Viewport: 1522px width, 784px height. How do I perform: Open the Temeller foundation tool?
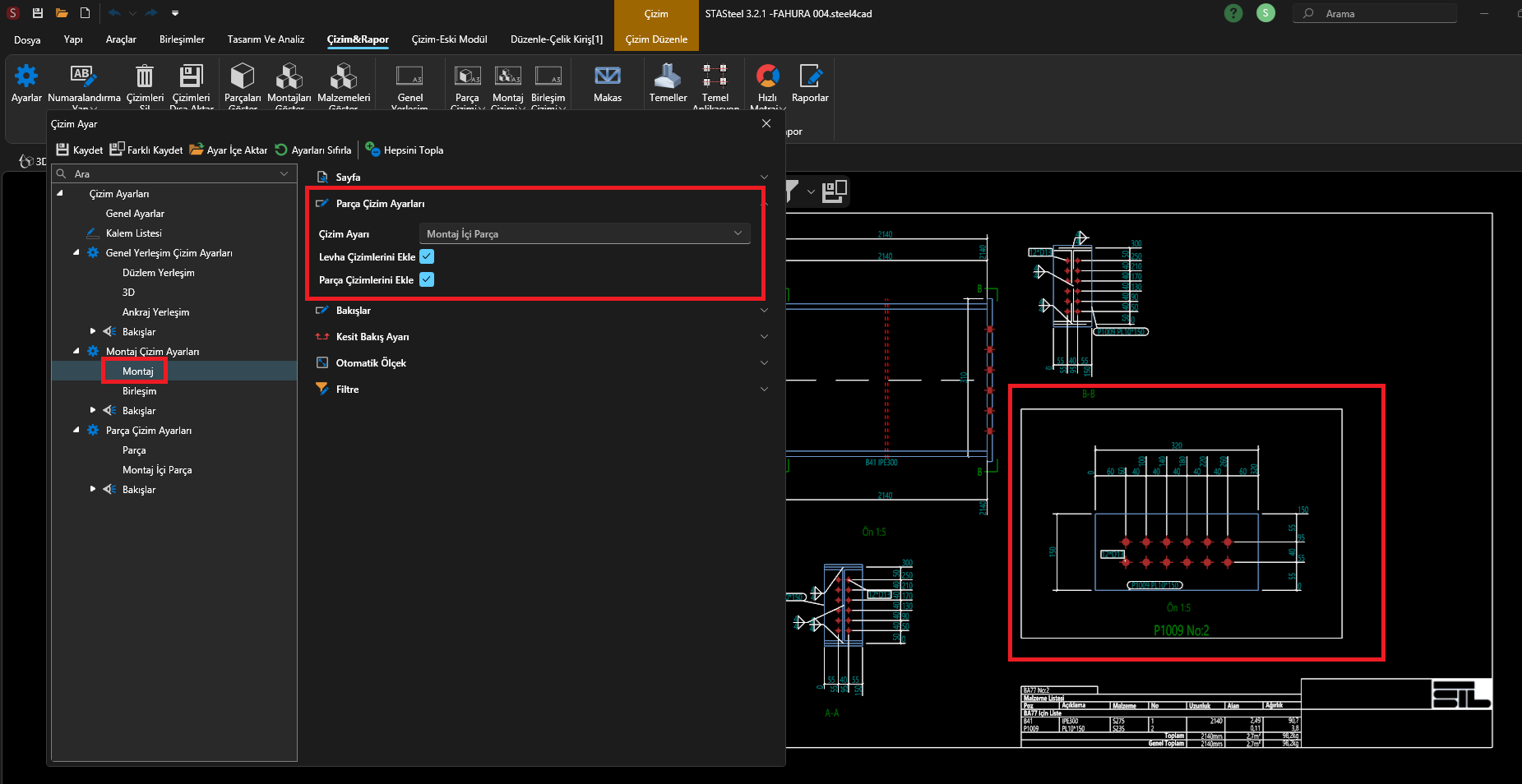[x=668, y=77]
